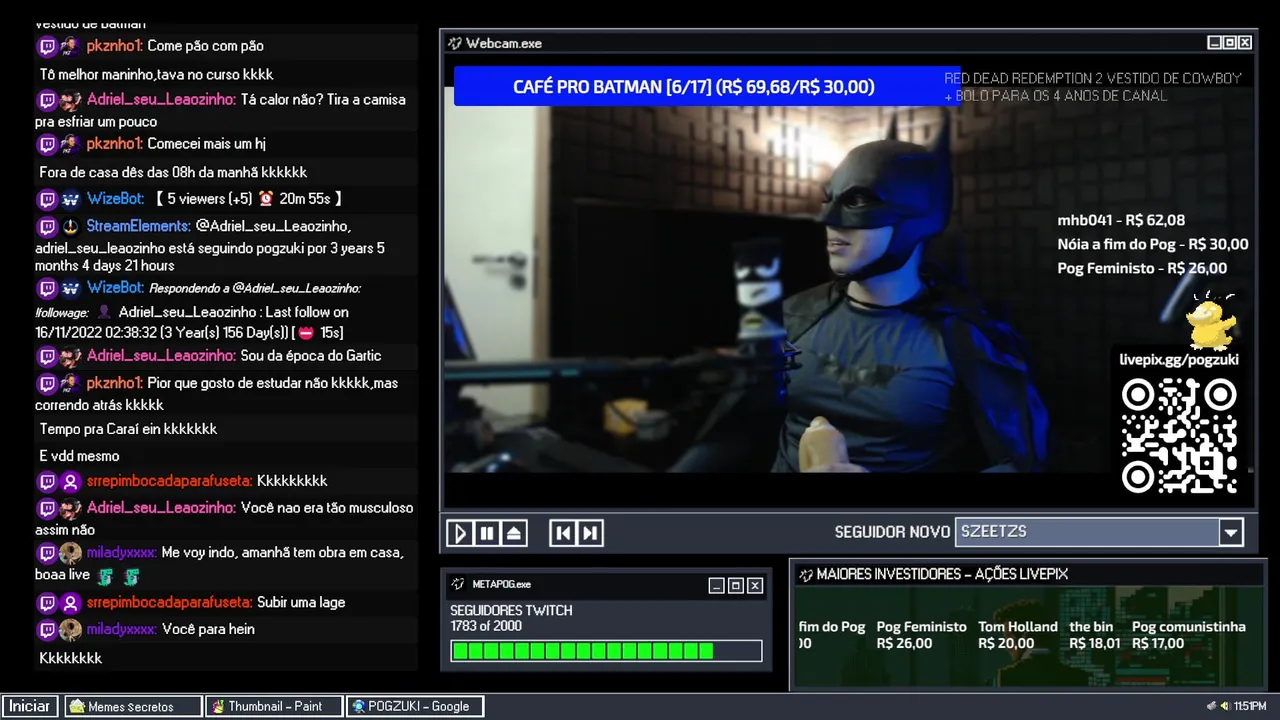
Task: Click StreamElements username in chat
Action: 138,226
